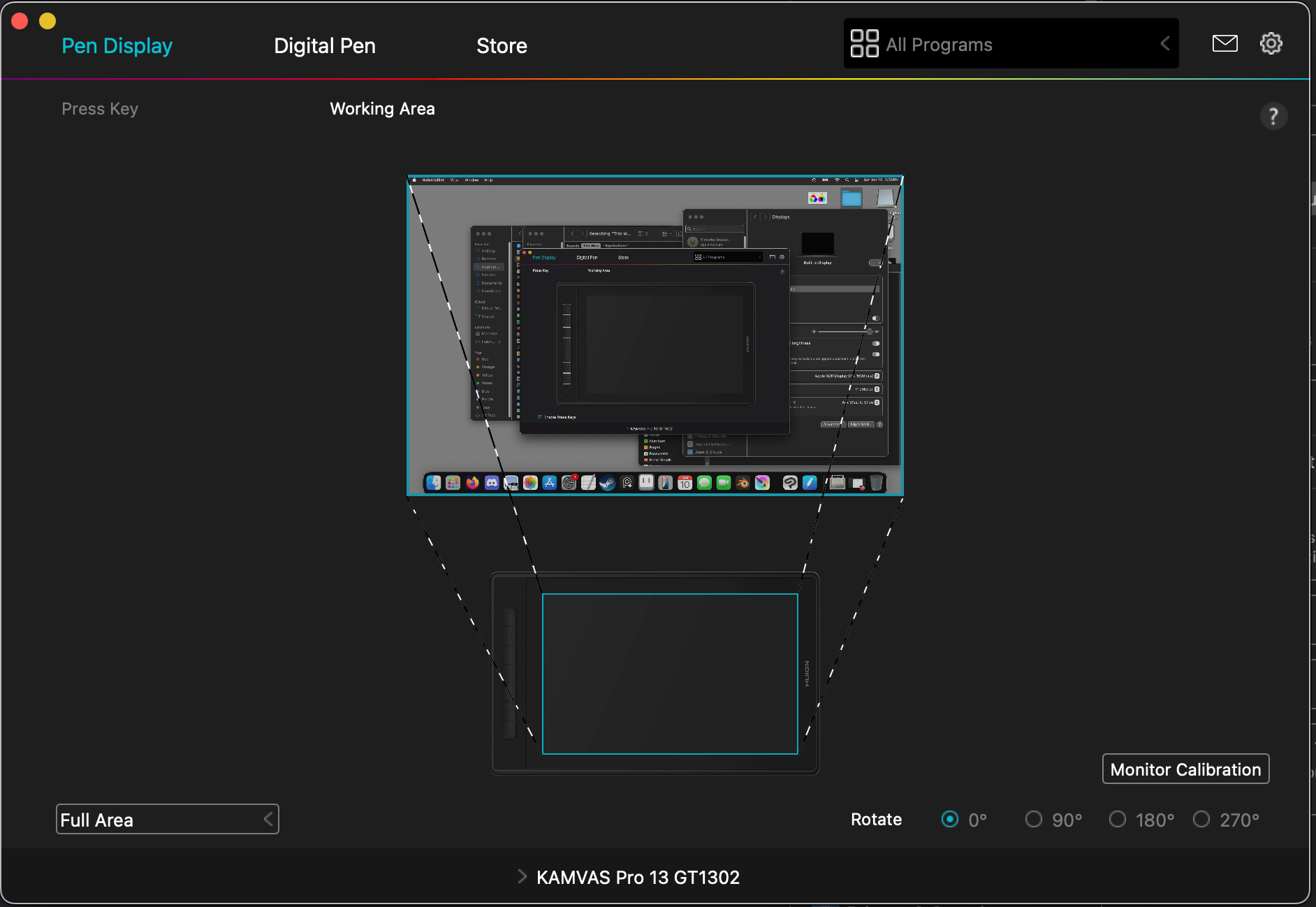Open the Store tab

pyautogui.click(x=502, y=46)
